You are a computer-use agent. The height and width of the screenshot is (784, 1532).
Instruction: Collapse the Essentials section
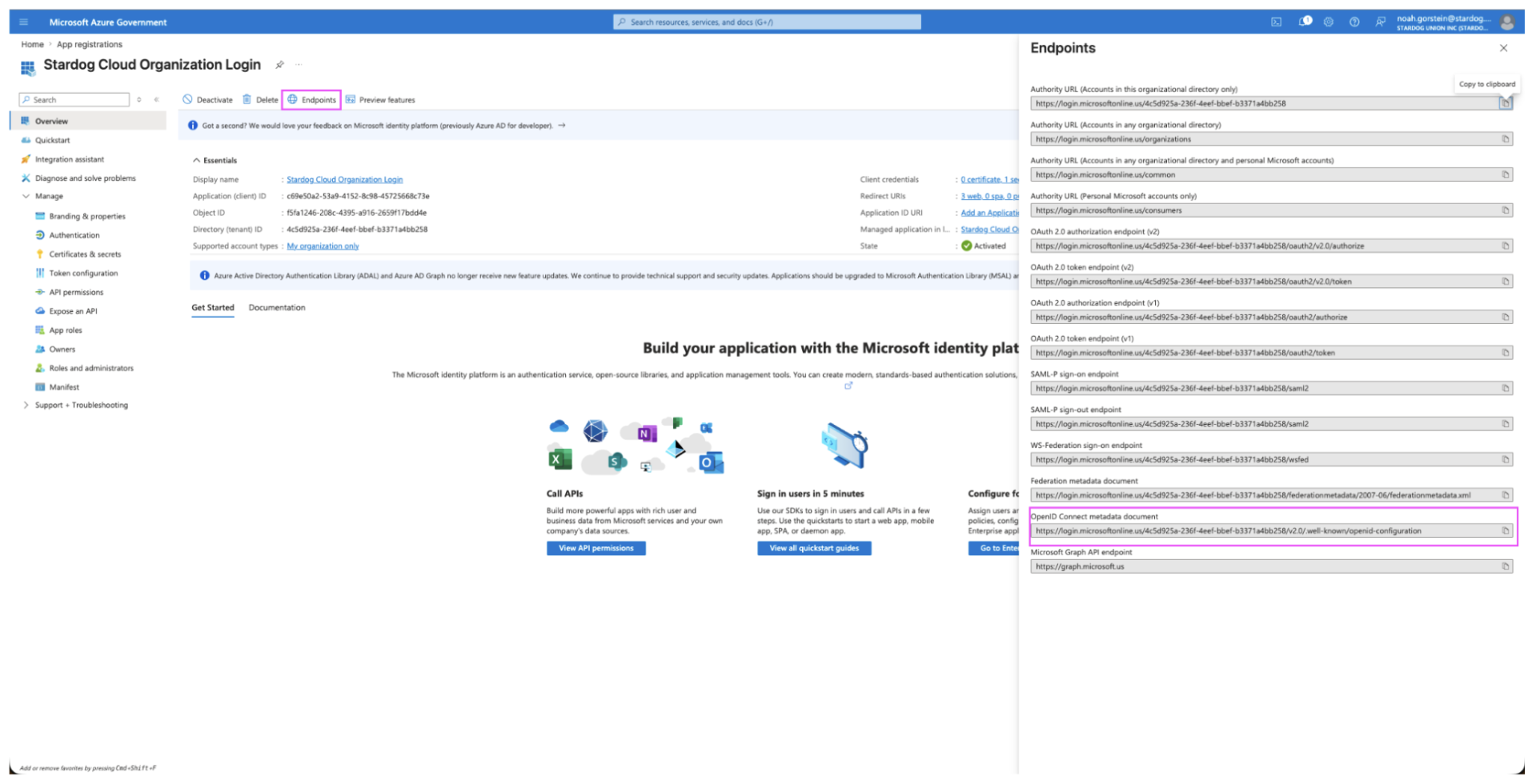(196, 160)
